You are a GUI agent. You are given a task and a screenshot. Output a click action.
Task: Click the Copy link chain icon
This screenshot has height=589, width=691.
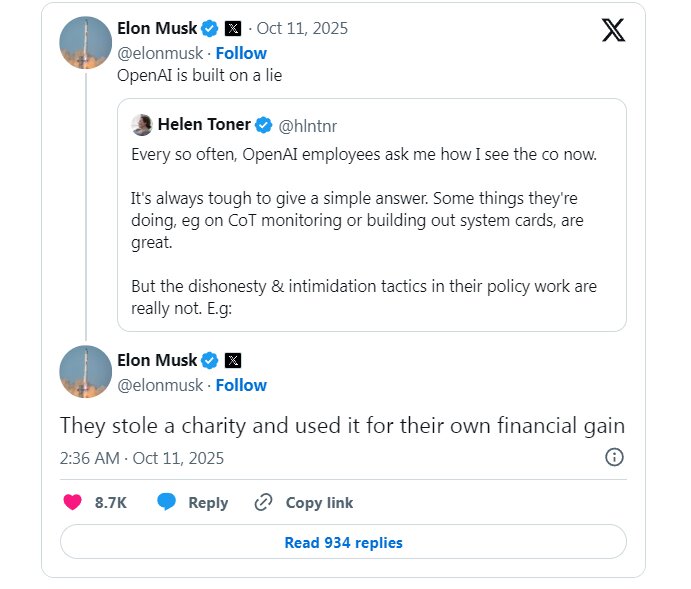pos(264,502)
